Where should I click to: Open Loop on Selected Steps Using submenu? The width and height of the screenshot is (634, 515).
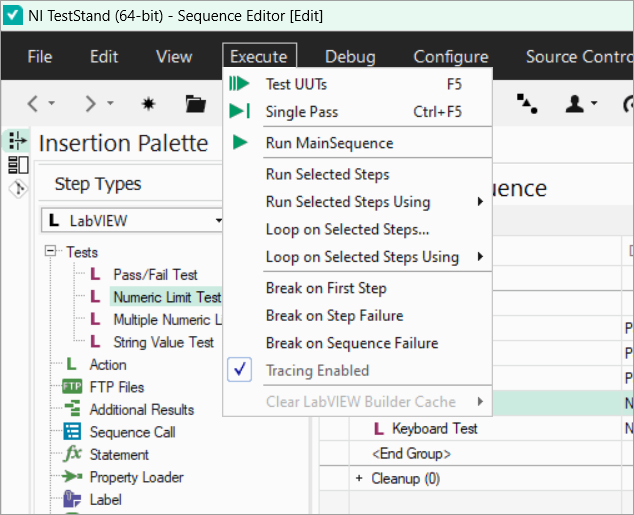coord(357,256)
